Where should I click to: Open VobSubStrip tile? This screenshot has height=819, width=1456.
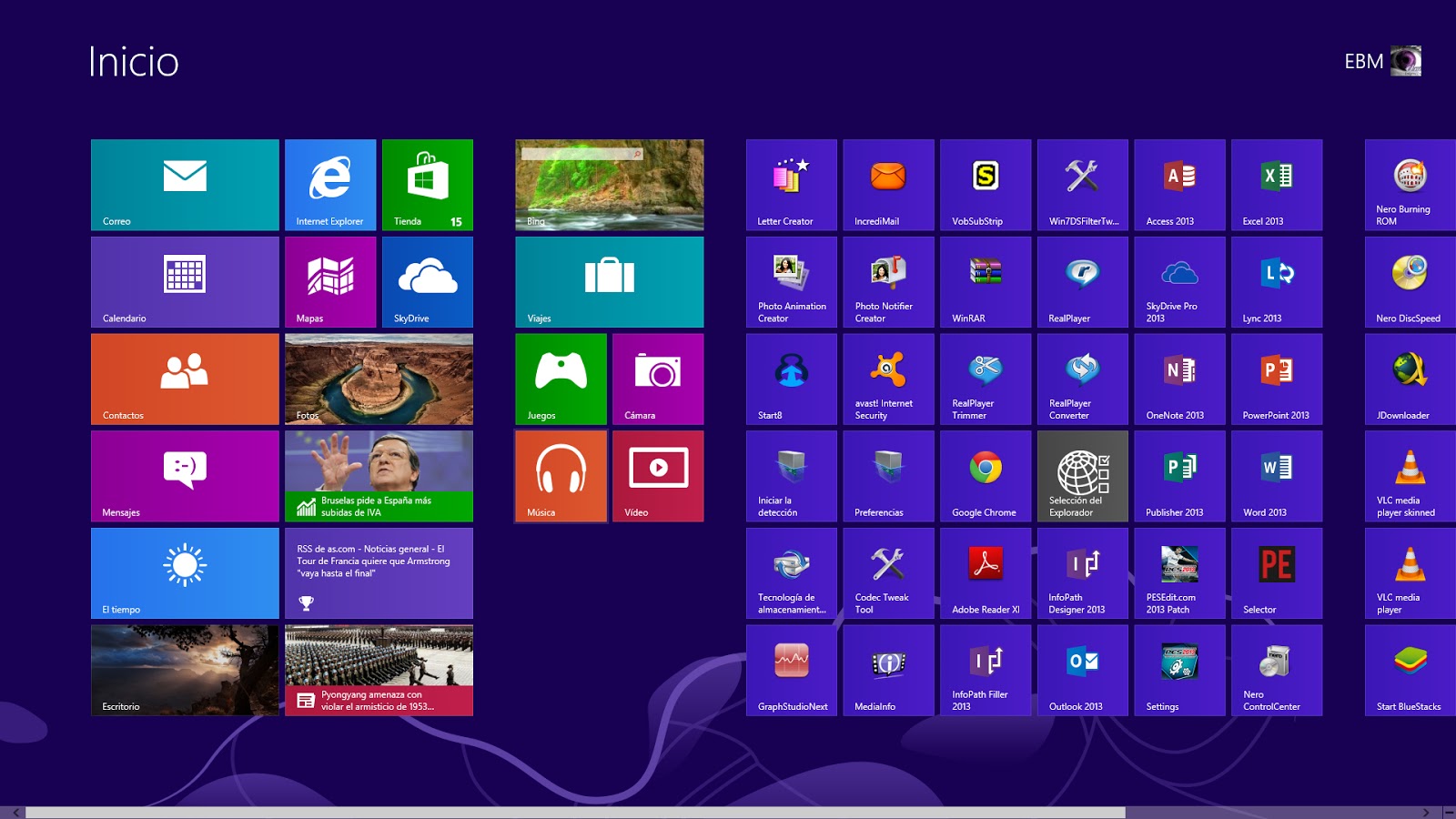(986, 185)
